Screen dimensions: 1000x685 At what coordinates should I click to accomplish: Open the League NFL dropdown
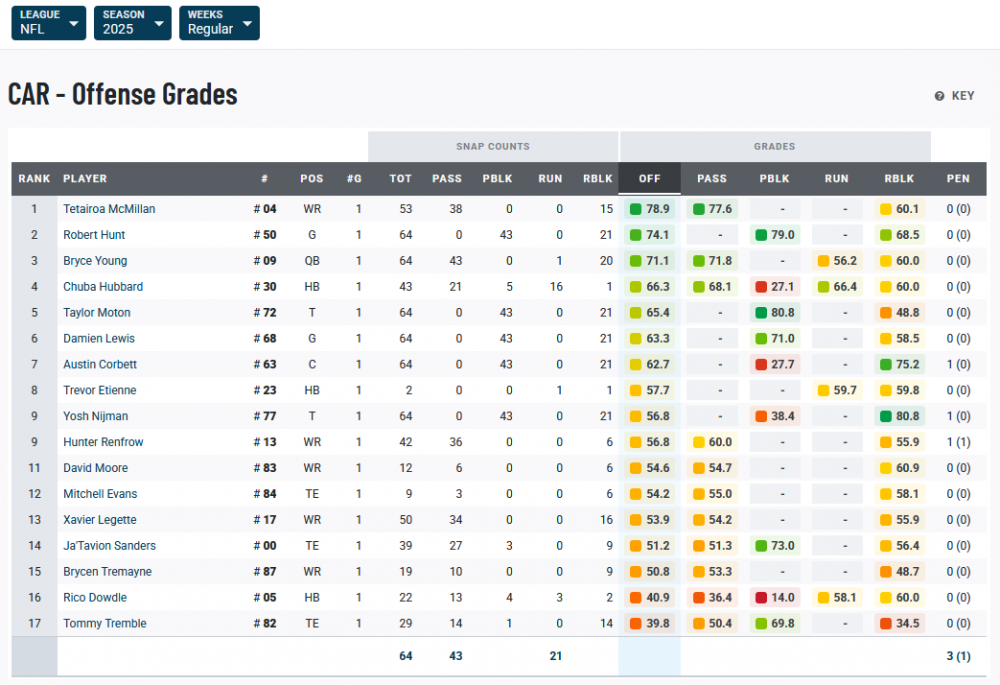tap(49, 23)
